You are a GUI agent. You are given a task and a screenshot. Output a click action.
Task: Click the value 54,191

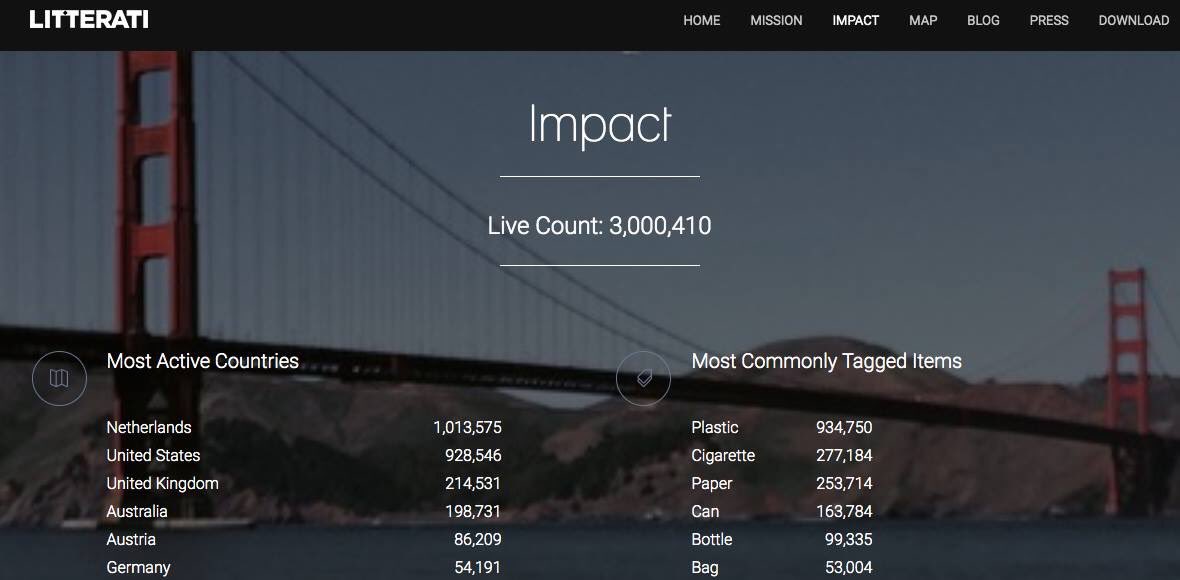click(x=478, y=567)
